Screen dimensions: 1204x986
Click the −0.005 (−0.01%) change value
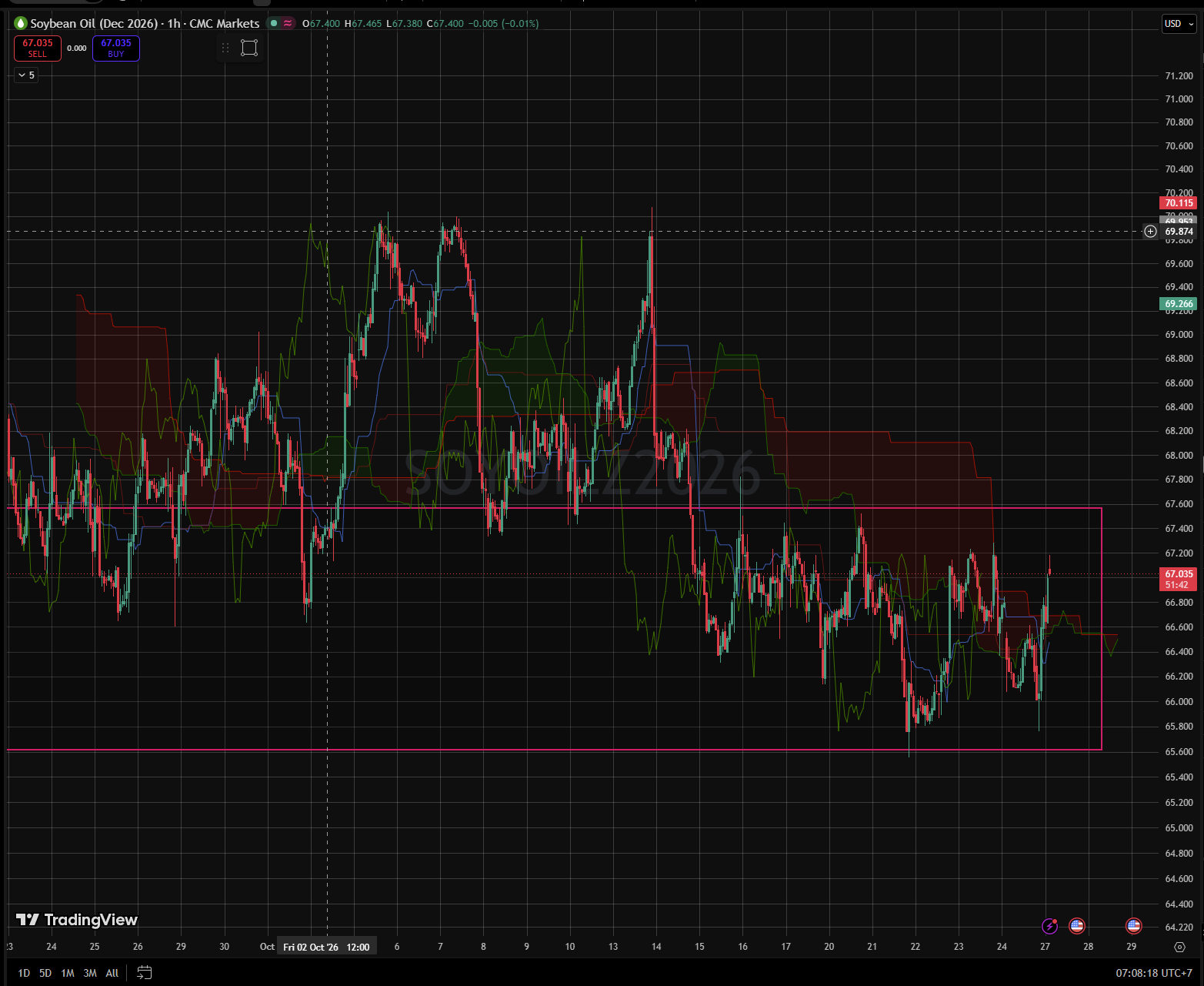[x=503, y=23]
